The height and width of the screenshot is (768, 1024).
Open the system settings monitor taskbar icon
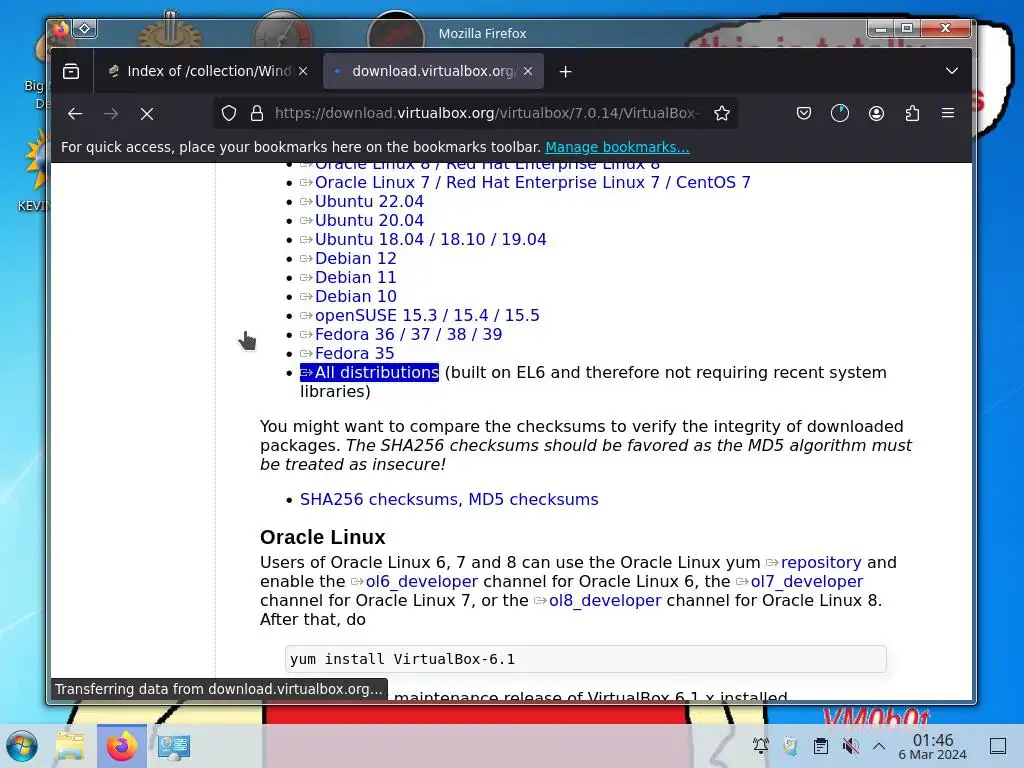pyautogui.click(x=174, y=746)
